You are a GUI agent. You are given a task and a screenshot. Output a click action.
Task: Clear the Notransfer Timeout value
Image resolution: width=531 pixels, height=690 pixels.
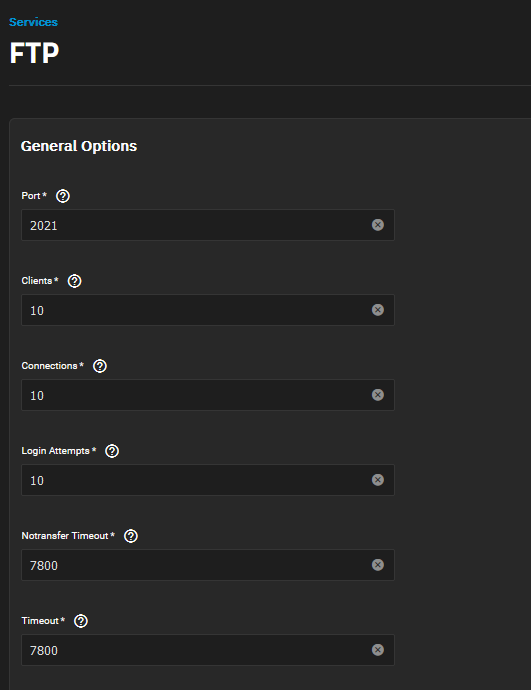pyautogui.click(x=377, y=565)
